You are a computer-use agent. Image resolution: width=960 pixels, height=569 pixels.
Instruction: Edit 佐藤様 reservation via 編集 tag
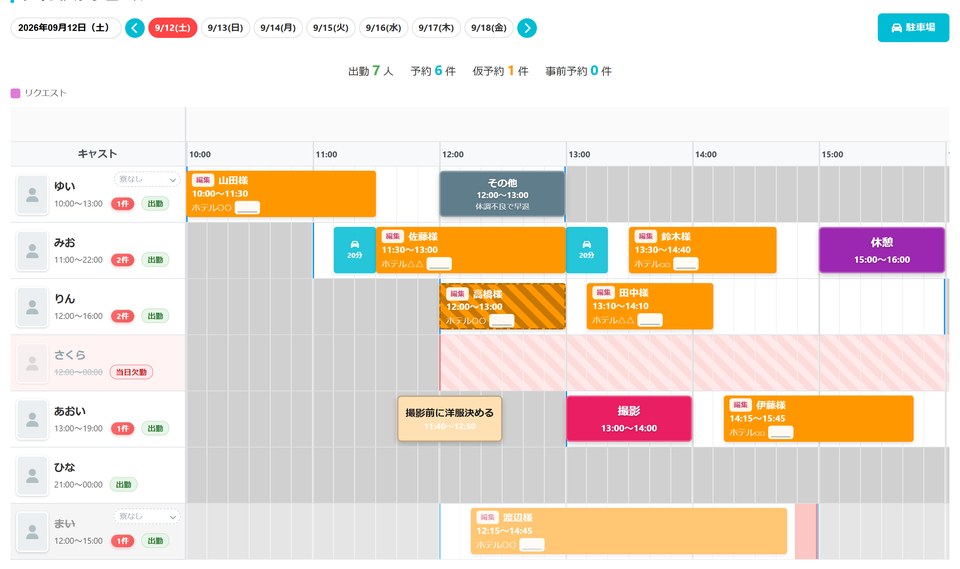click(392, 236)
